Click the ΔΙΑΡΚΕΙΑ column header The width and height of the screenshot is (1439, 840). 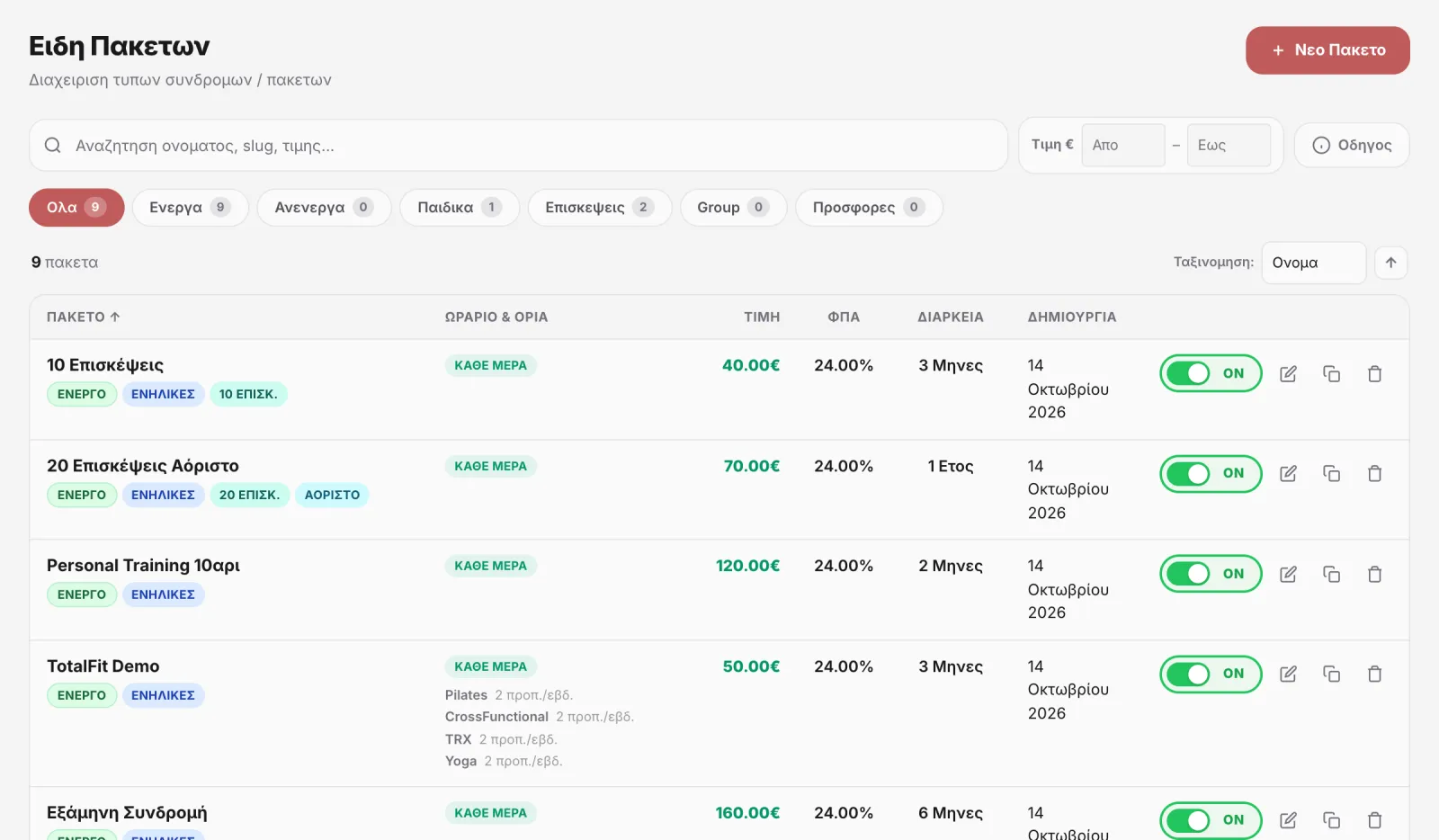(x=950, y=317)
